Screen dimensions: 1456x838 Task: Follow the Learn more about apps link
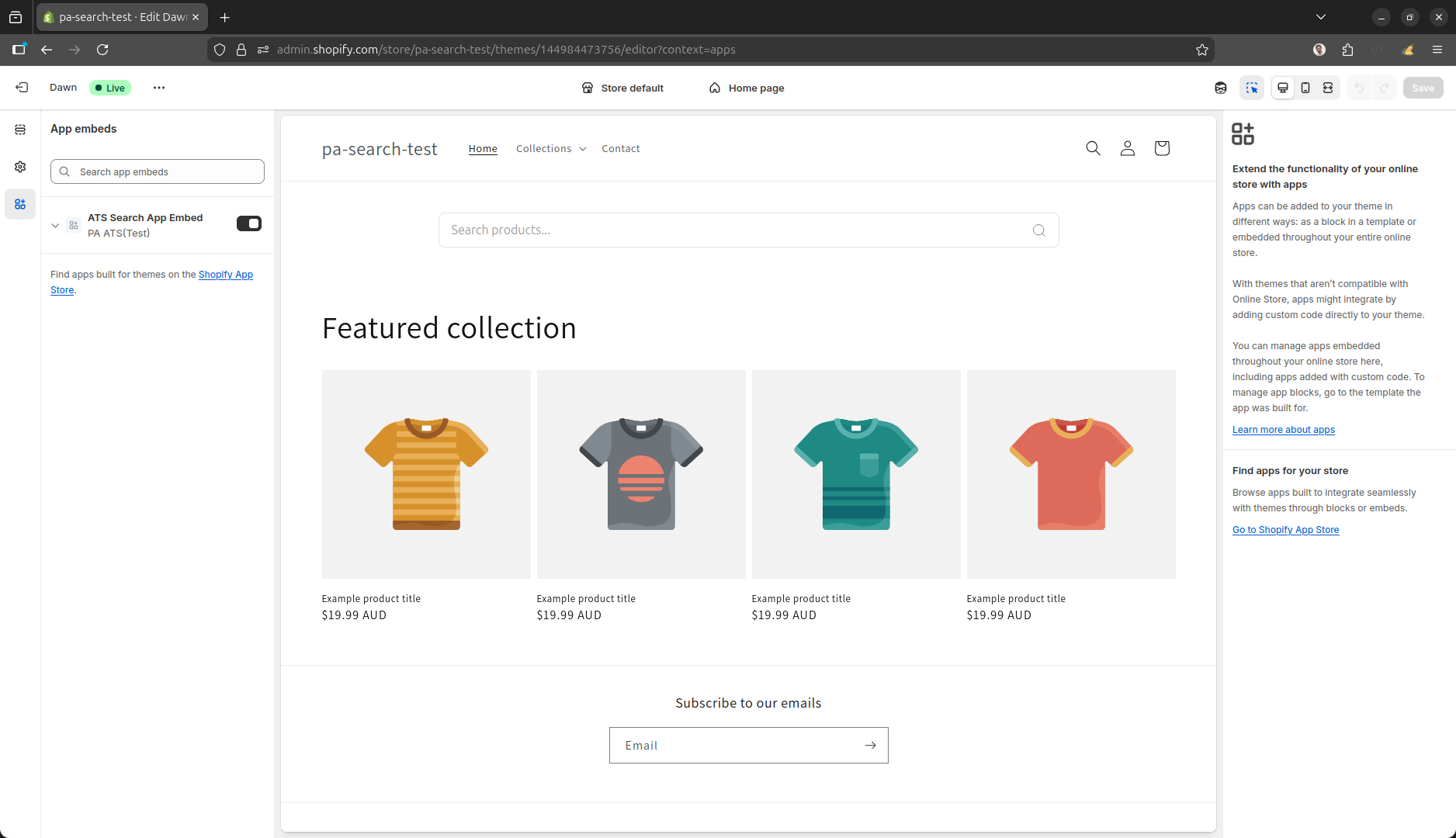point(1283,429)
